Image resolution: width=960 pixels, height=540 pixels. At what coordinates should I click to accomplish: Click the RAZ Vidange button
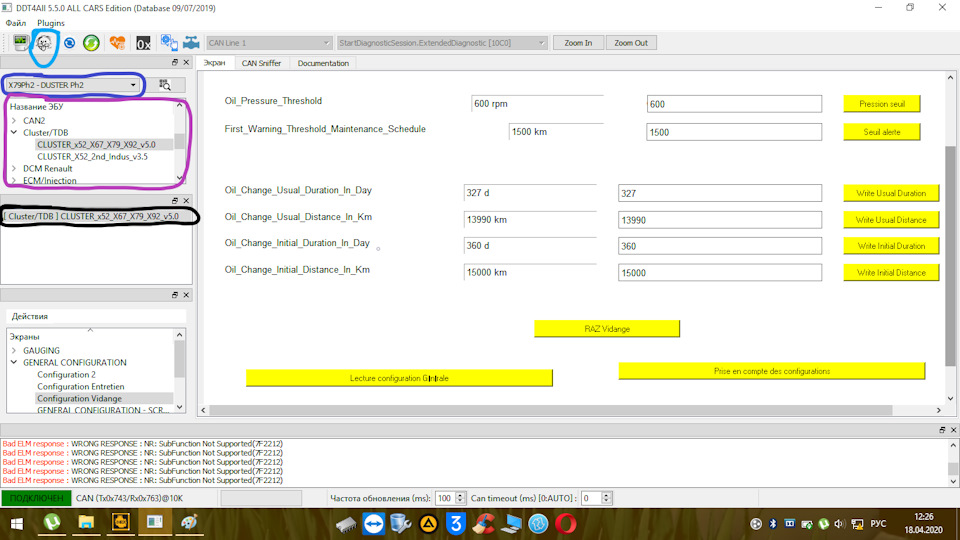607,329
